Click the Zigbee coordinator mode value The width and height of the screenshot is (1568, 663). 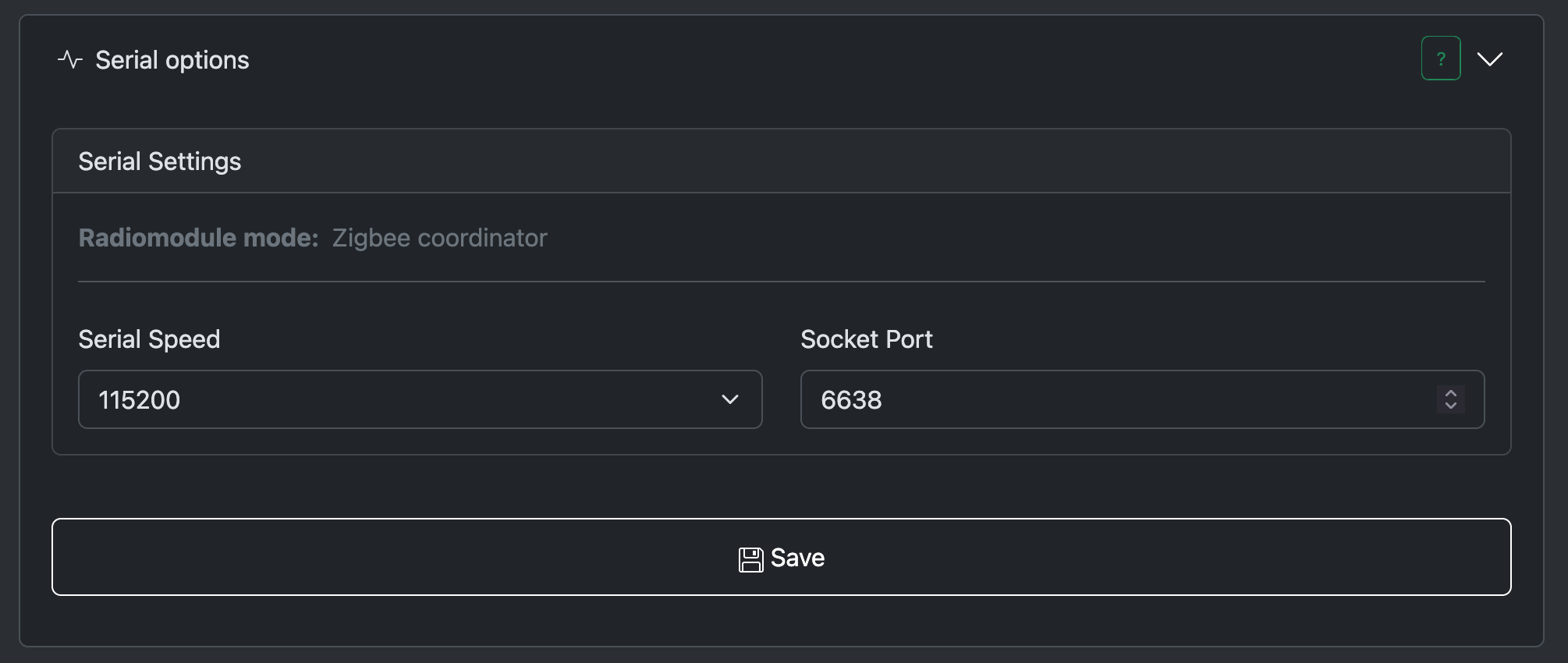pos(440,238)
